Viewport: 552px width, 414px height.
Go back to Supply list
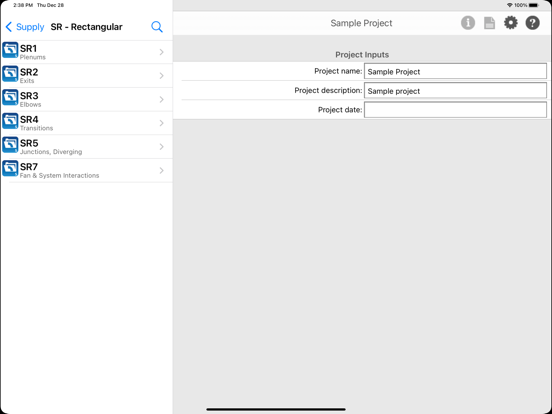[x=25, y=27]
